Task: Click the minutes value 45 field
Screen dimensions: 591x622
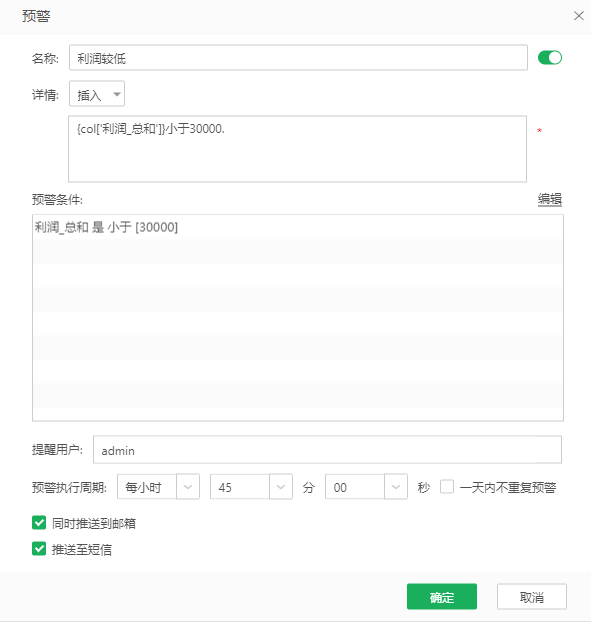Action: [240, 487]
